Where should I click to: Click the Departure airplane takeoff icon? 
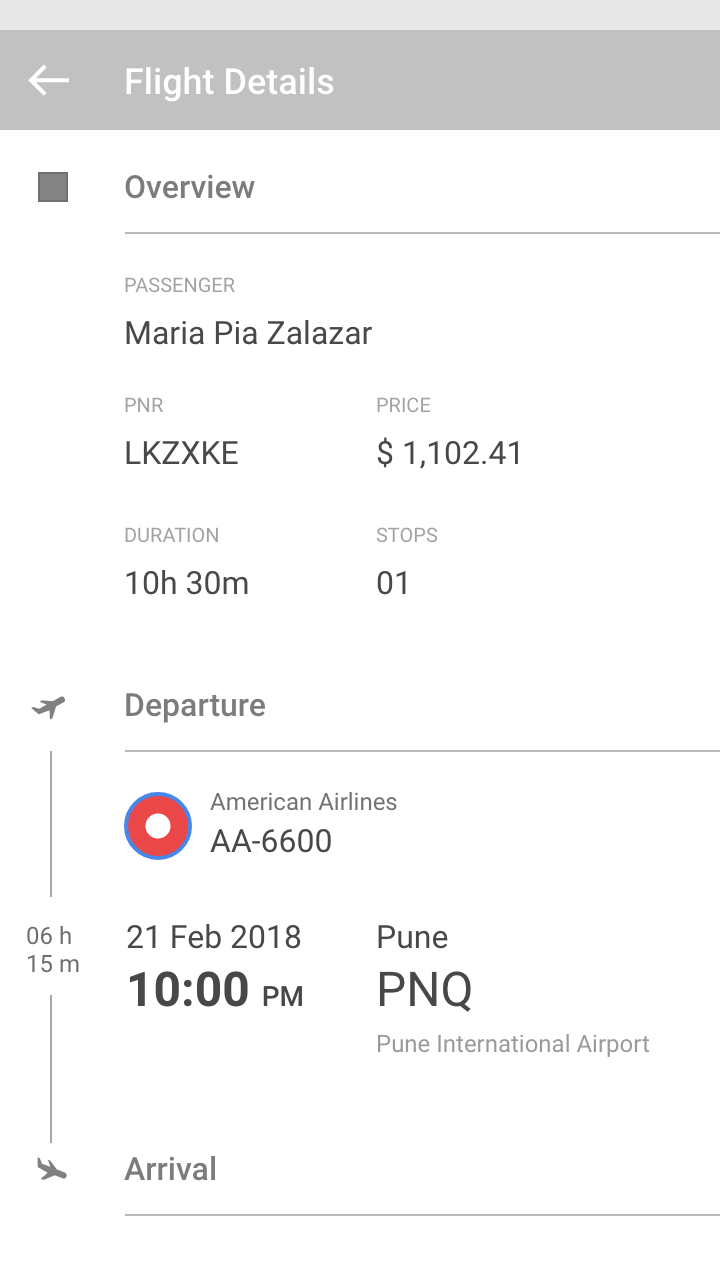(49, 707)
